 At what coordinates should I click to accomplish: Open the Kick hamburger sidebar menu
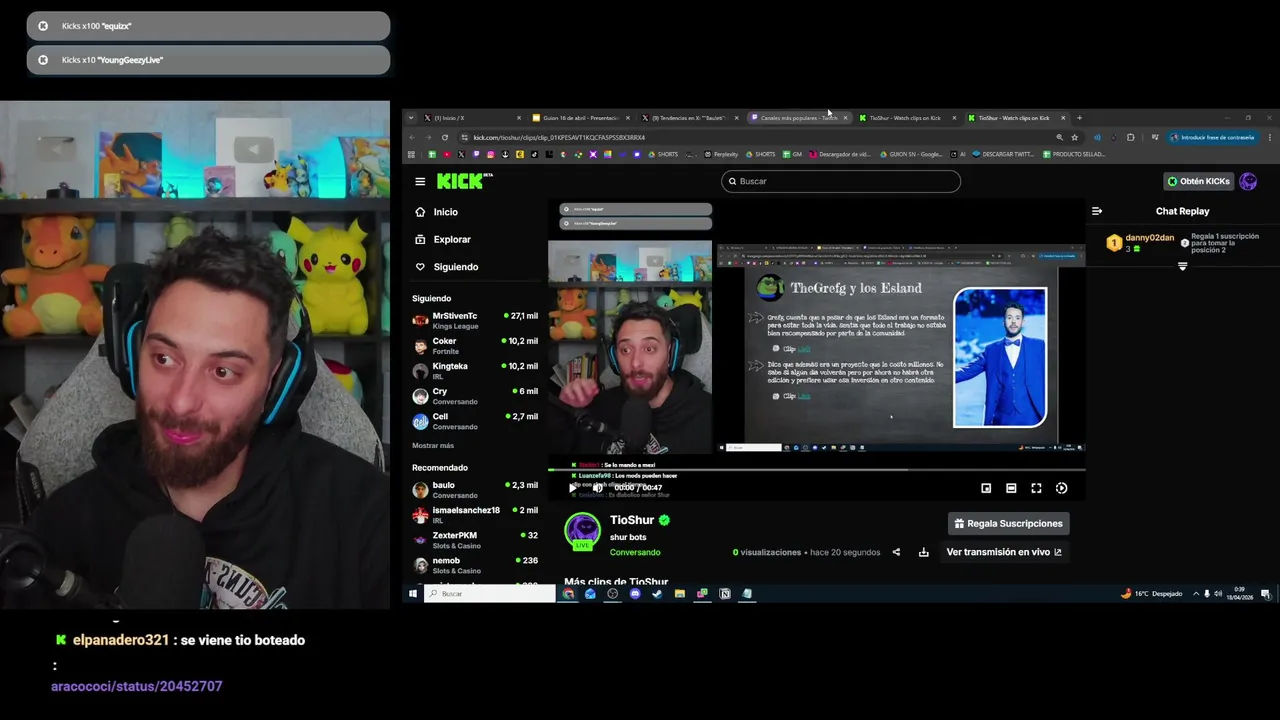click(420, 181)
